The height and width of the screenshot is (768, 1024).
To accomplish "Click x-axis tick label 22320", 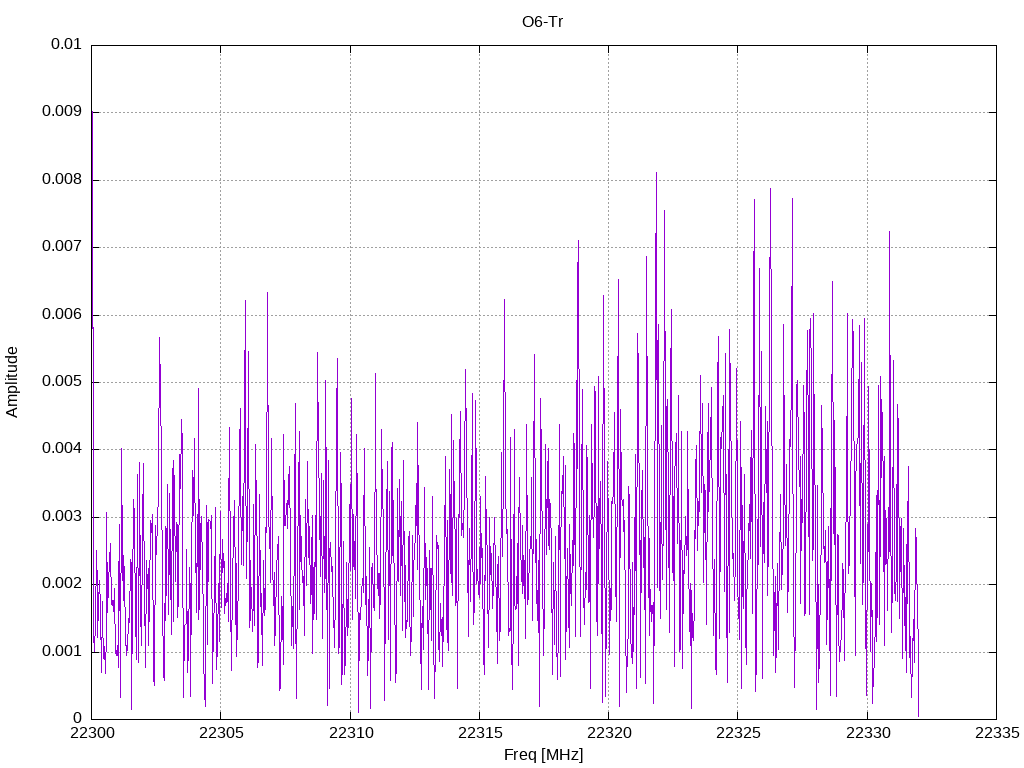I will (x=609, y=733).
